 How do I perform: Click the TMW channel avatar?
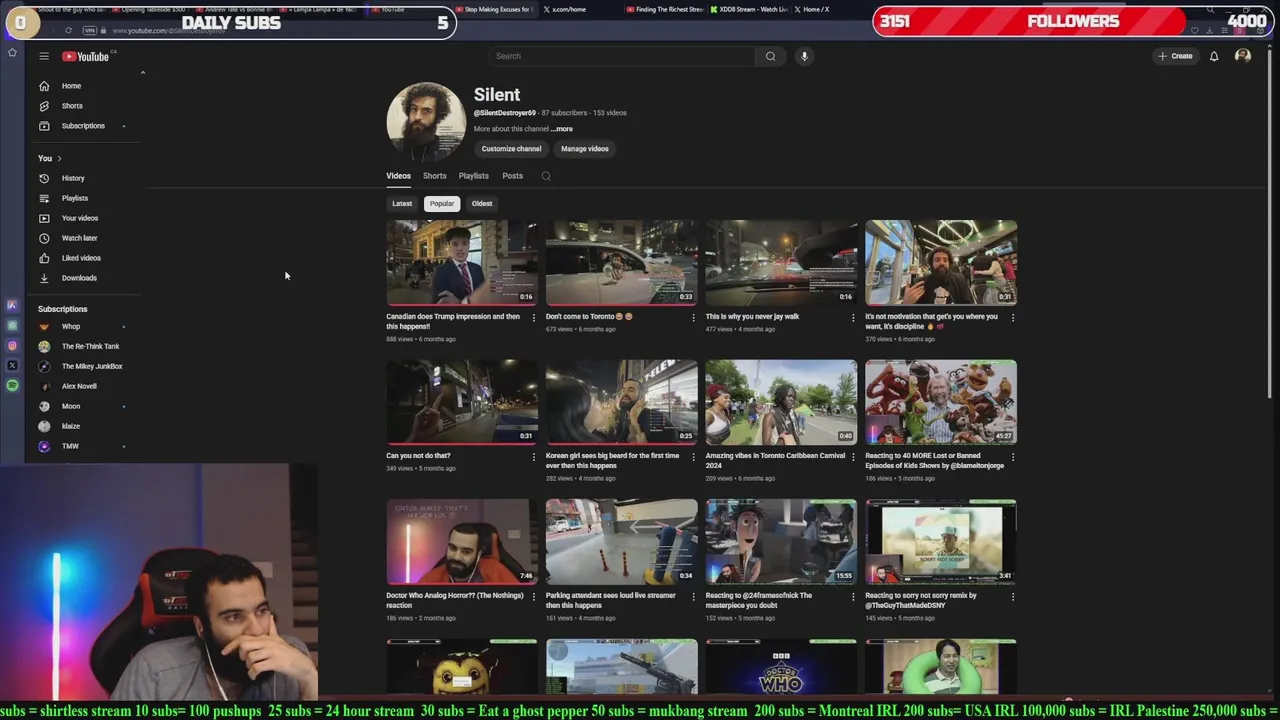tap(44, 446)
